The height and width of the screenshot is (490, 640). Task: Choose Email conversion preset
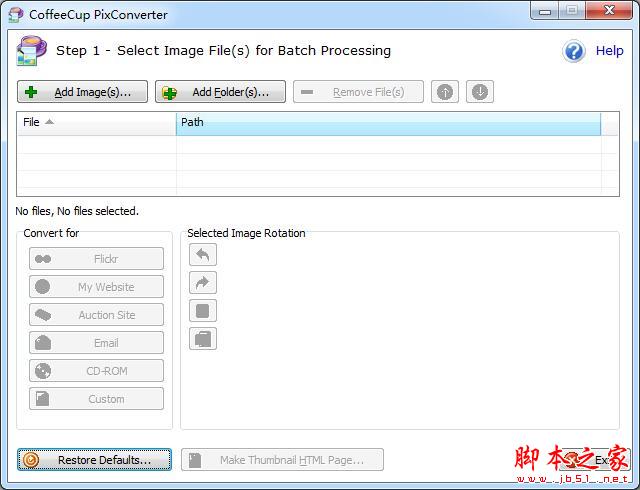96,343
